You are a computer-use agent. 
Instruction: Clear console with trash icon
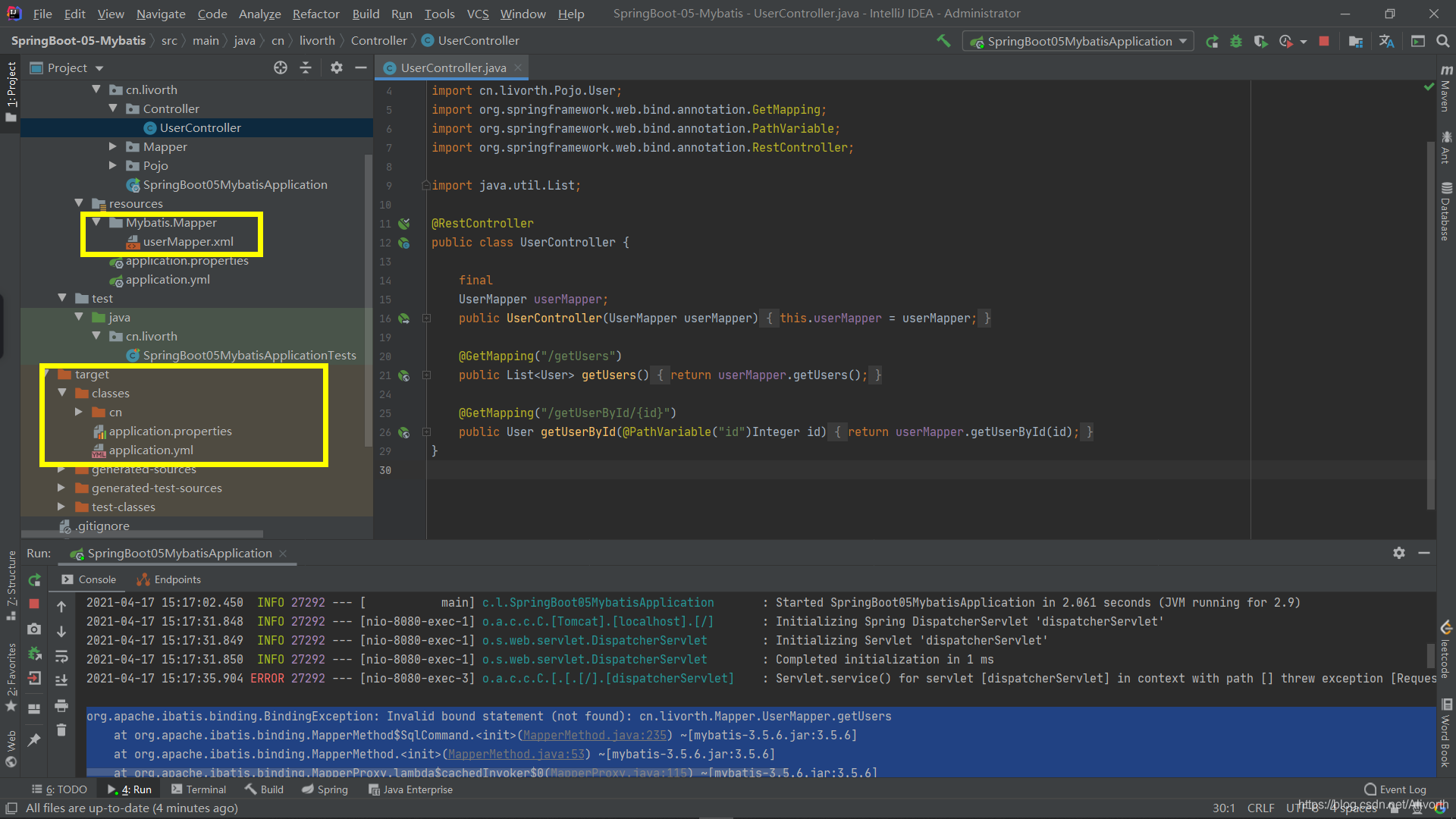coord(61,730)
